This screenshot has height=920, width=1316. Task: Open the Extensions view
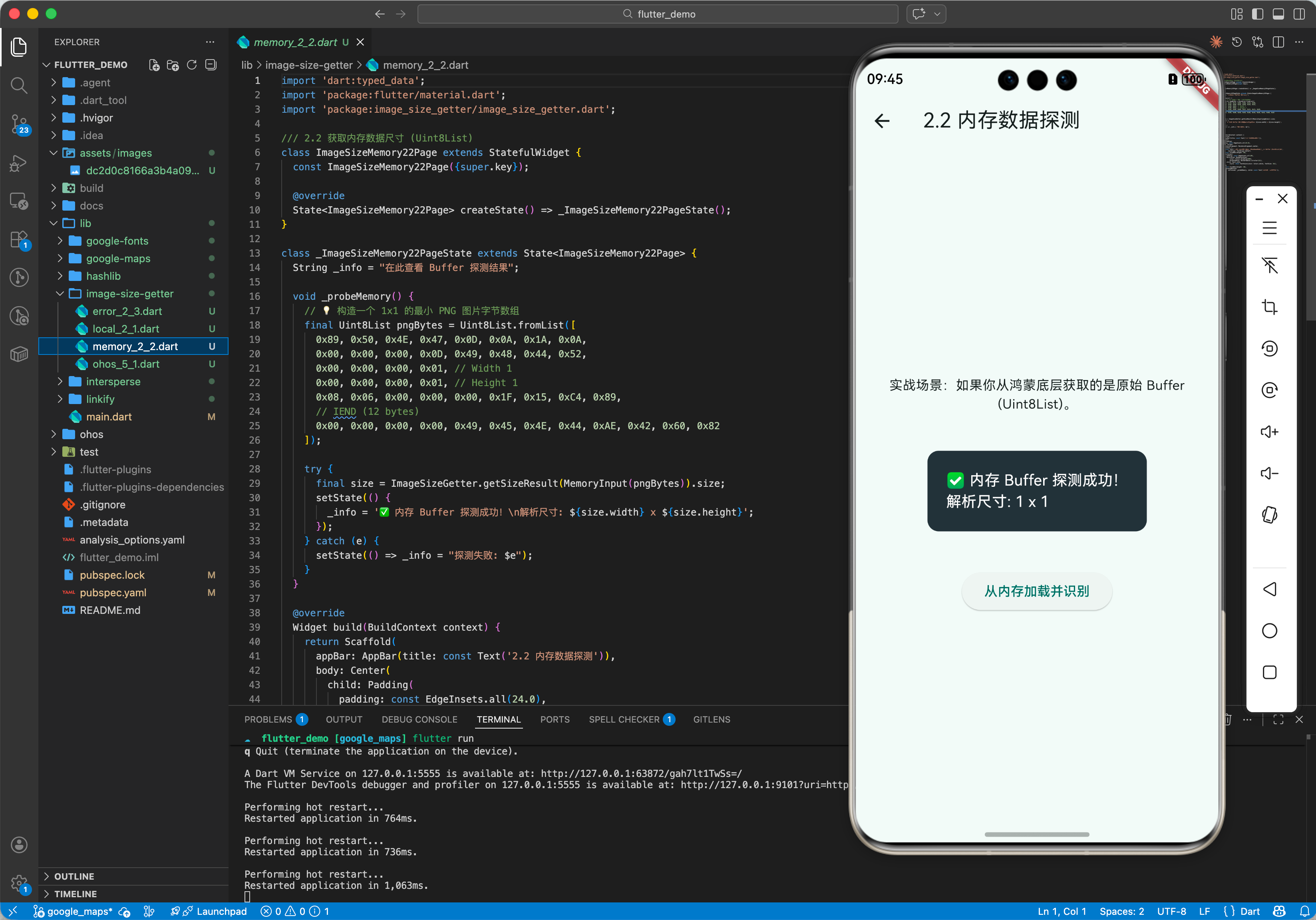[19, 239]
